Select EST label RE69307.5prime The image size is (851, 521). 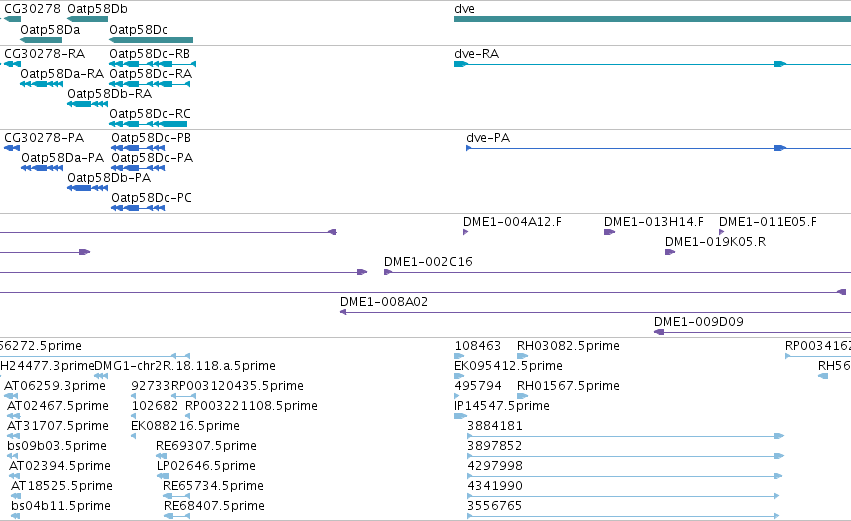pos(206,446)
